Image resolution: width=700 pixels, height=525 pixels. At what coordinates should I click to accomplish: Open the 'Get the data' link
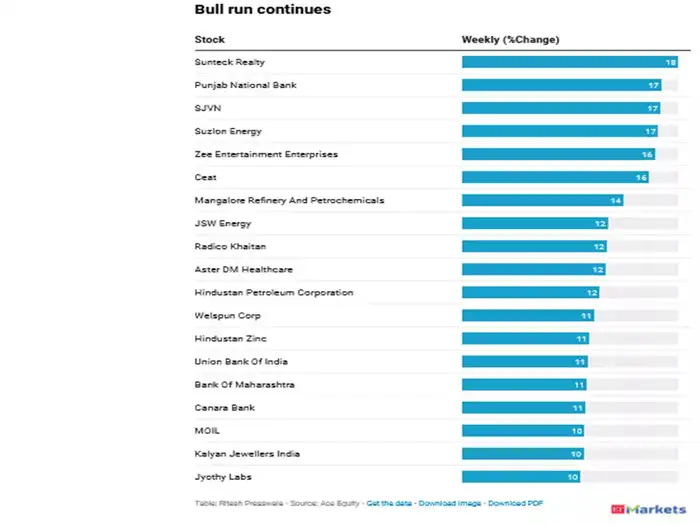(388, 502)
